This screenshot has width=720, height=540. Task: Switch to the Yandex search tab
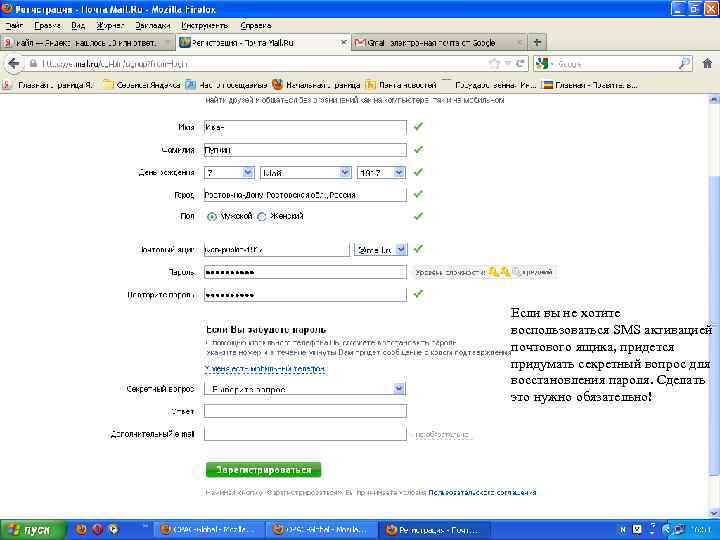(87, 43)
